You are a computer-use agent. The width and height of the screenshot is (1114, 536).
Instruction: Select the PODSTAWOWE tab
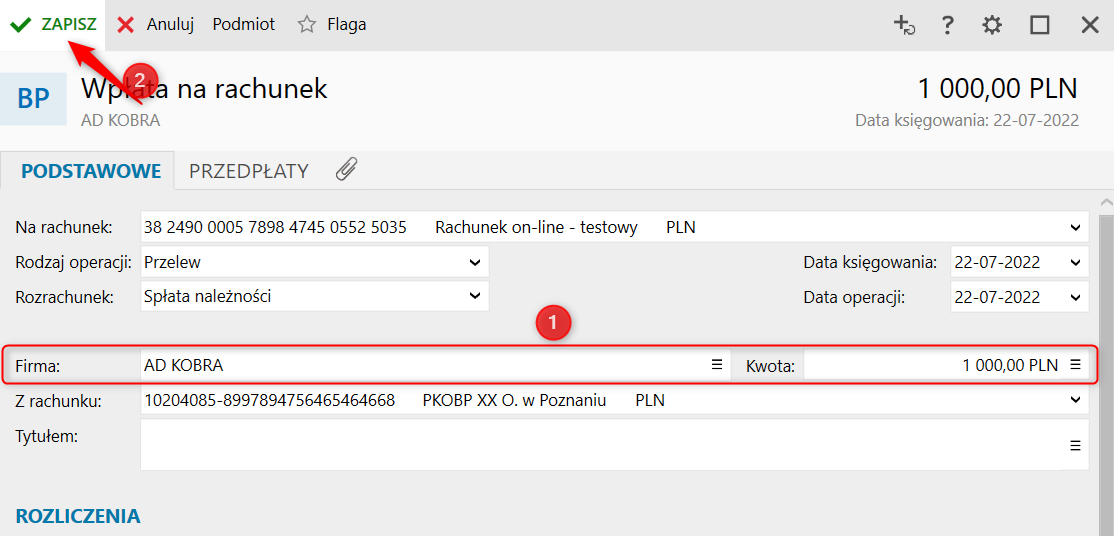(x=91, y=171)
